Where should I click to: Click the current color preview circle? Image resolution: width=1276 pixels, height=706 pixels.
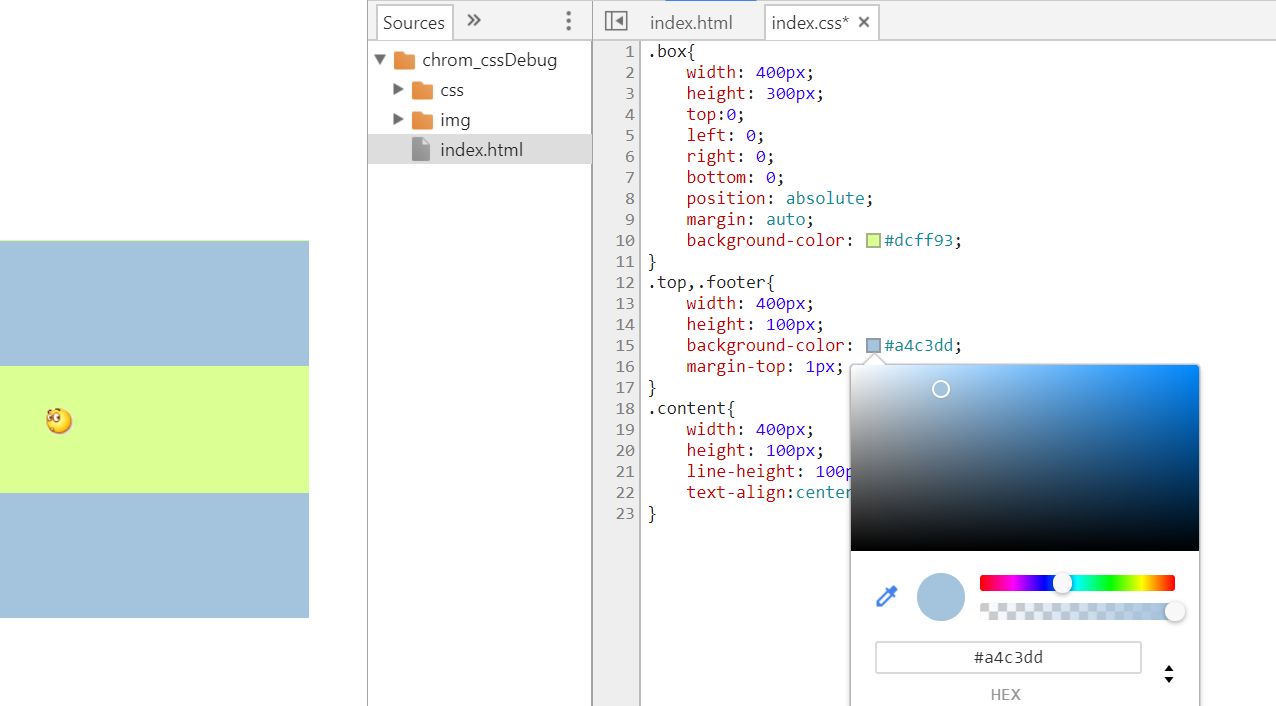[x=941, y=597]
